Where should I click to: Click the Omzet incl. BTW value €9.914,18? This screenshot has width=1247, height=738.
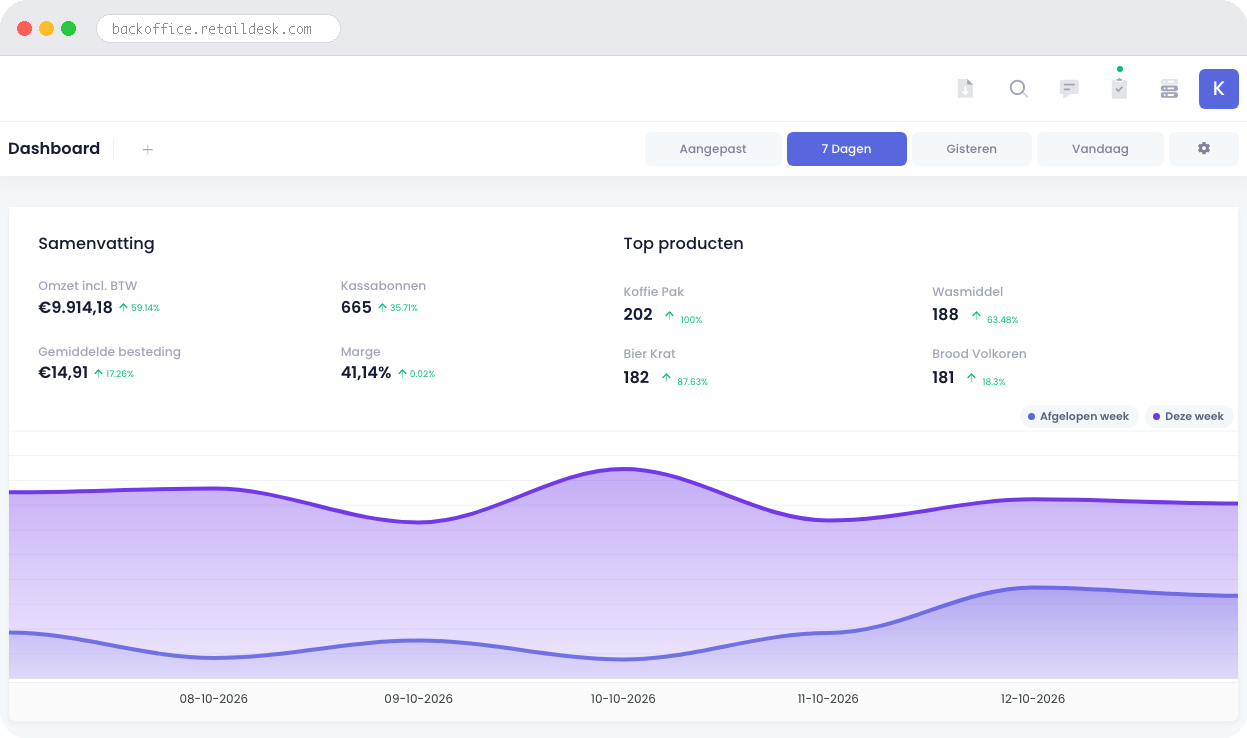pyautogui.click(x=75, y=308)
